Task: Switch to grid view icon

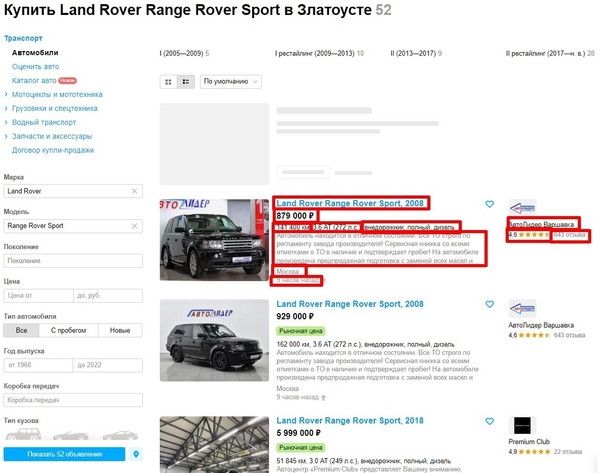Action: tap(168, 82)
